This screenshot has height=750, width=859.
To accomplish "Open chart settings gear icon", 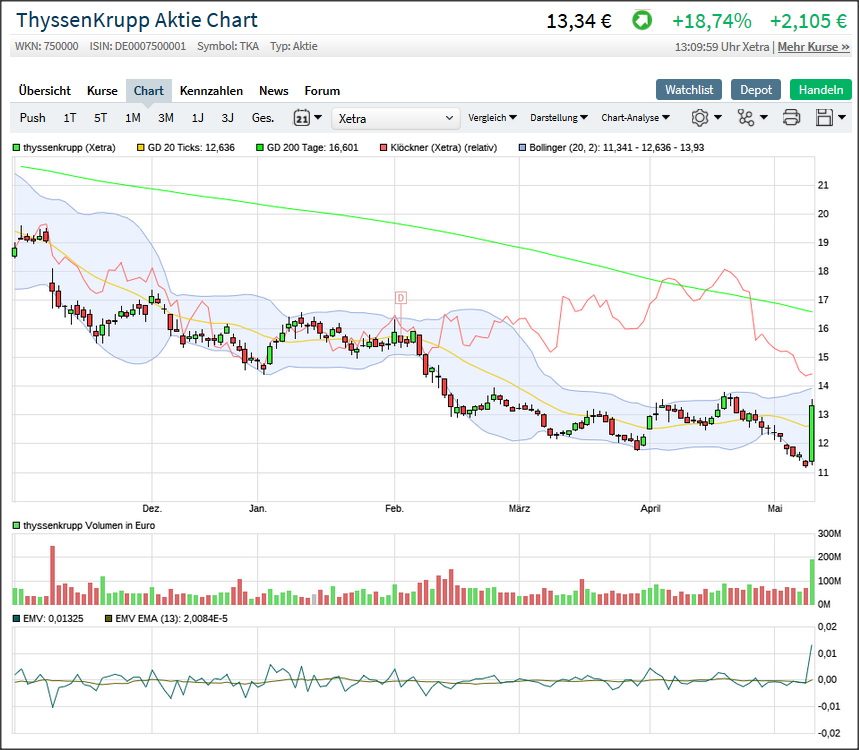I will point(700,118).
